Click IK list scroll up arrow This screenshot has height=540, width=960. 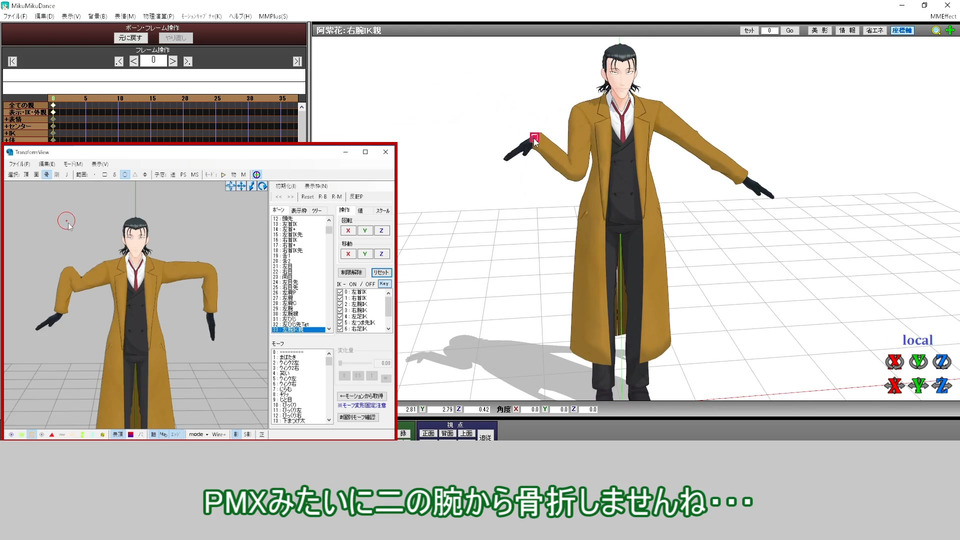click(x=388, y=293)
